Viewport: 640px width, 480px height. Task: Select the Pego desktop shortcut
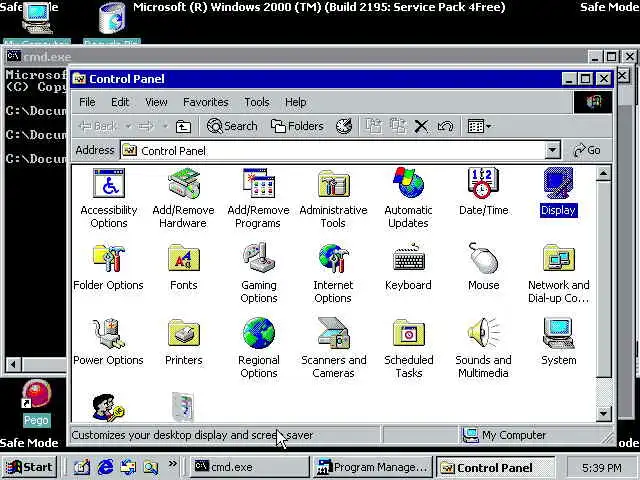tap(36, 403)
